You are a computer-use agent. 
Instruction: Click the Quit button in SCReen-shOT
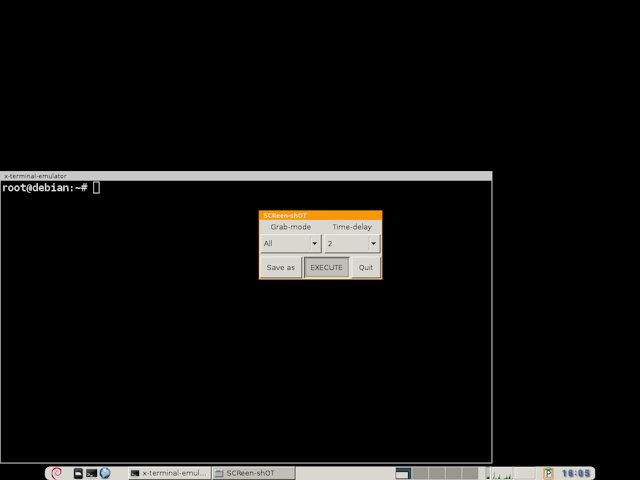point(366,268)
